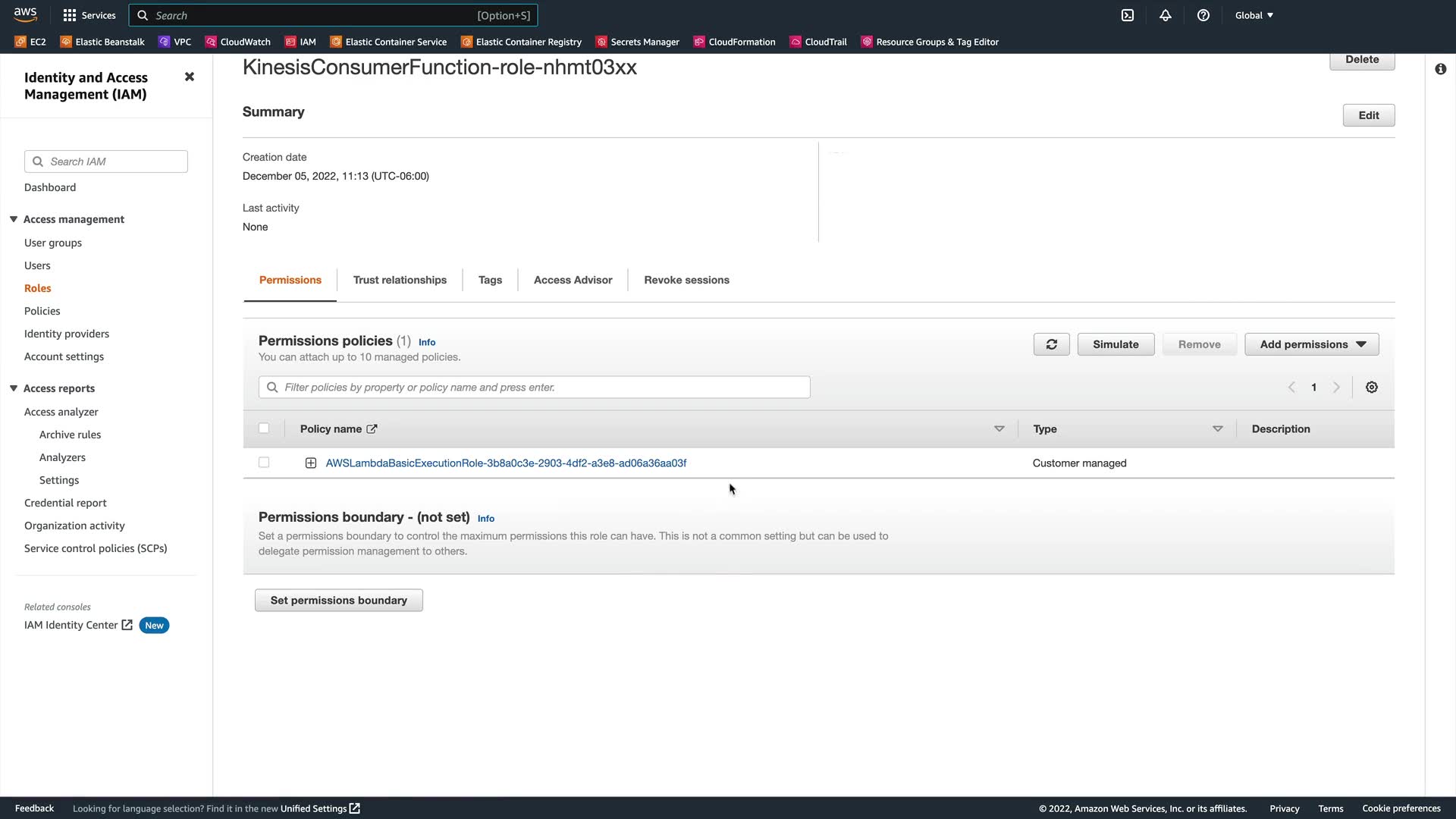Click the CloudWatch shortcut icon
This screenshot has height=819, width=1456.
(x=211, y=42)
